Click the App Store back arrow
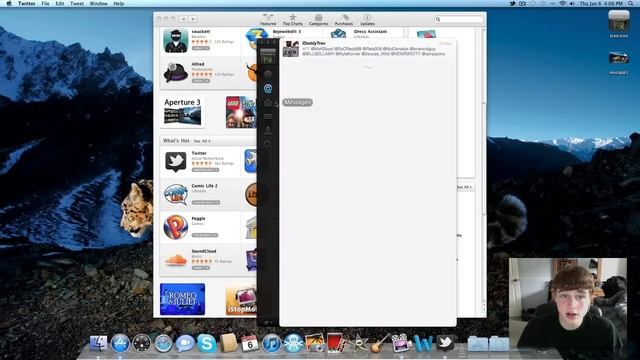This screenshot has width=640, height=360. [183, 19]
